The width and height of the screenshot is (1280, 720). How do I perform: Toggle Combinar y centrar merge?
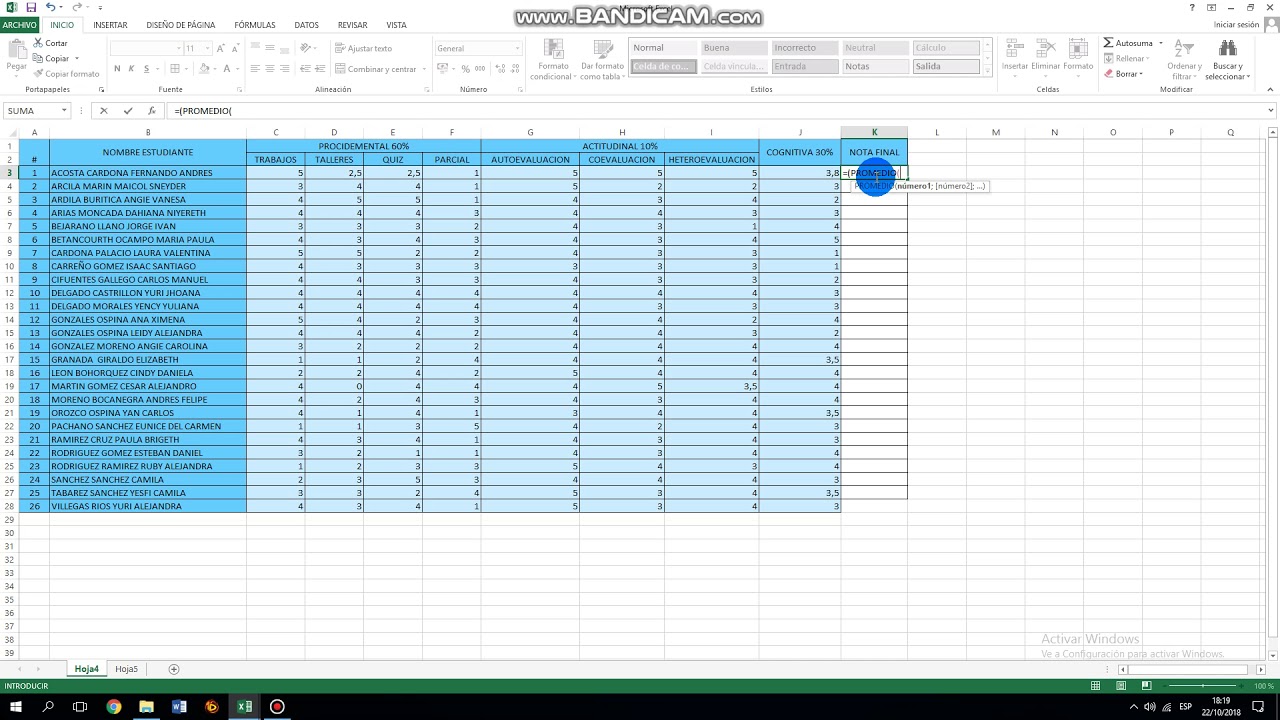375,69
